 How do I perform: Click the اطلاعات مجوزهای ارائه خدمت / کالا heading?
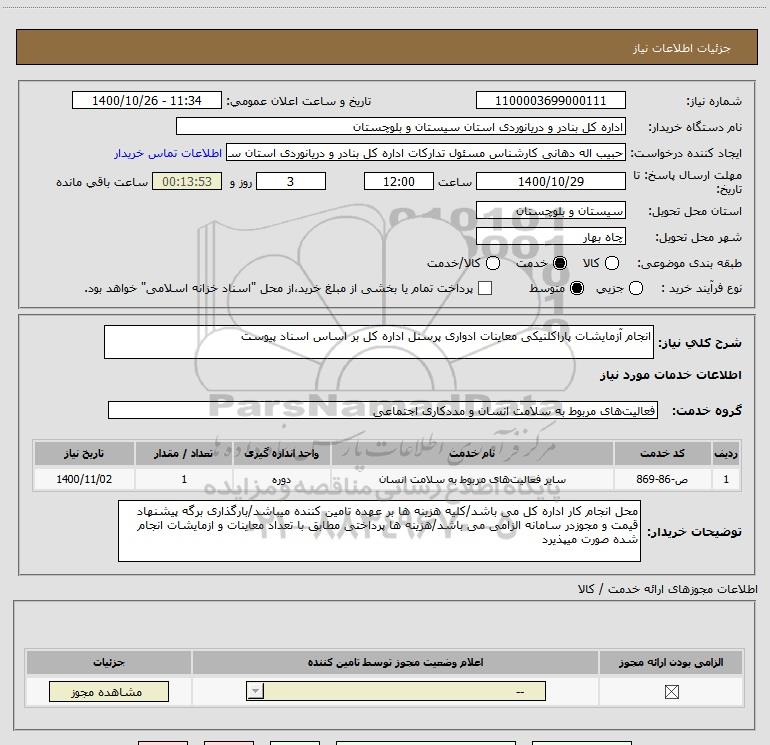[x=668, y=589]
